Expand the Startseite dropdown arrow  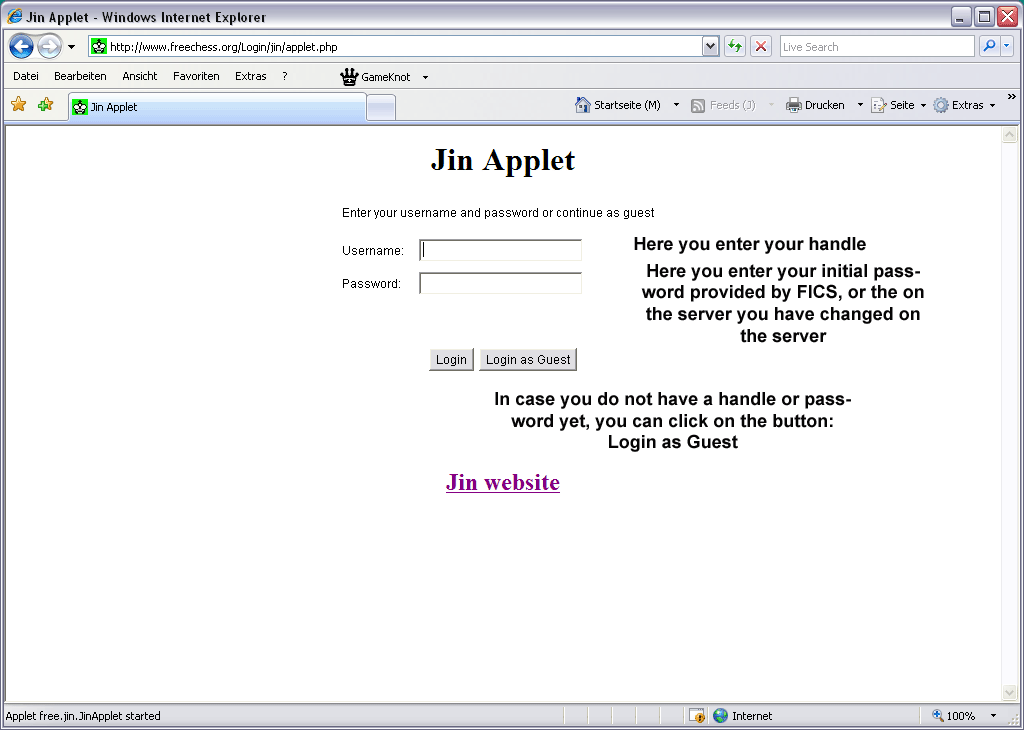pos(676,105)
